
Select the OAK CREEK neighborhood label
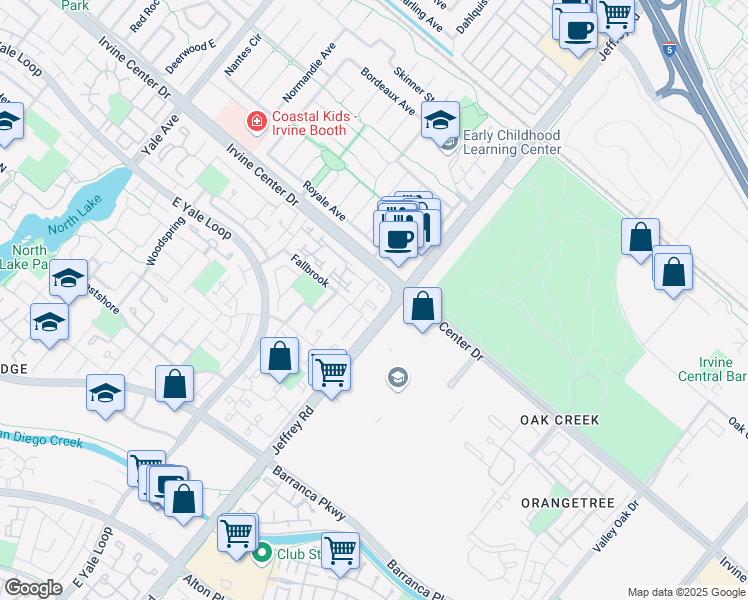[x=560, y=420]
